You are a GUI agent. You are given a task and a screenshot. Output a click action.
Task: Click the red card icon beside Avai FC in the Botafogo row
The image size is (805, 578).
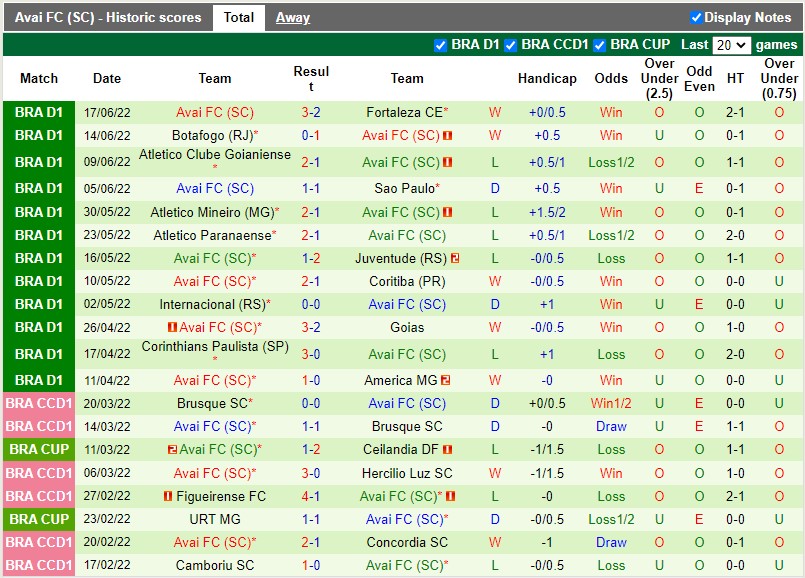click(x=447, y=135)
